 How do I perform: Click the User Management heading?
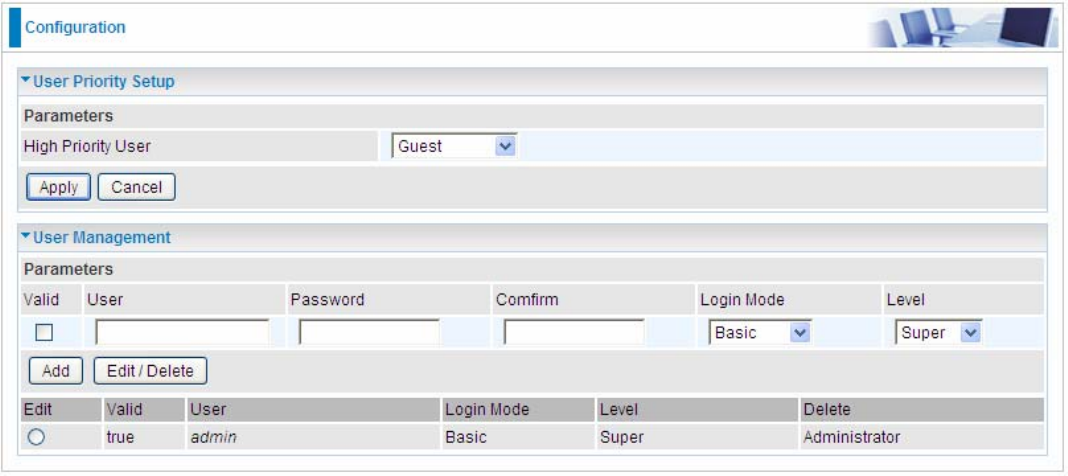coord(101,238)
